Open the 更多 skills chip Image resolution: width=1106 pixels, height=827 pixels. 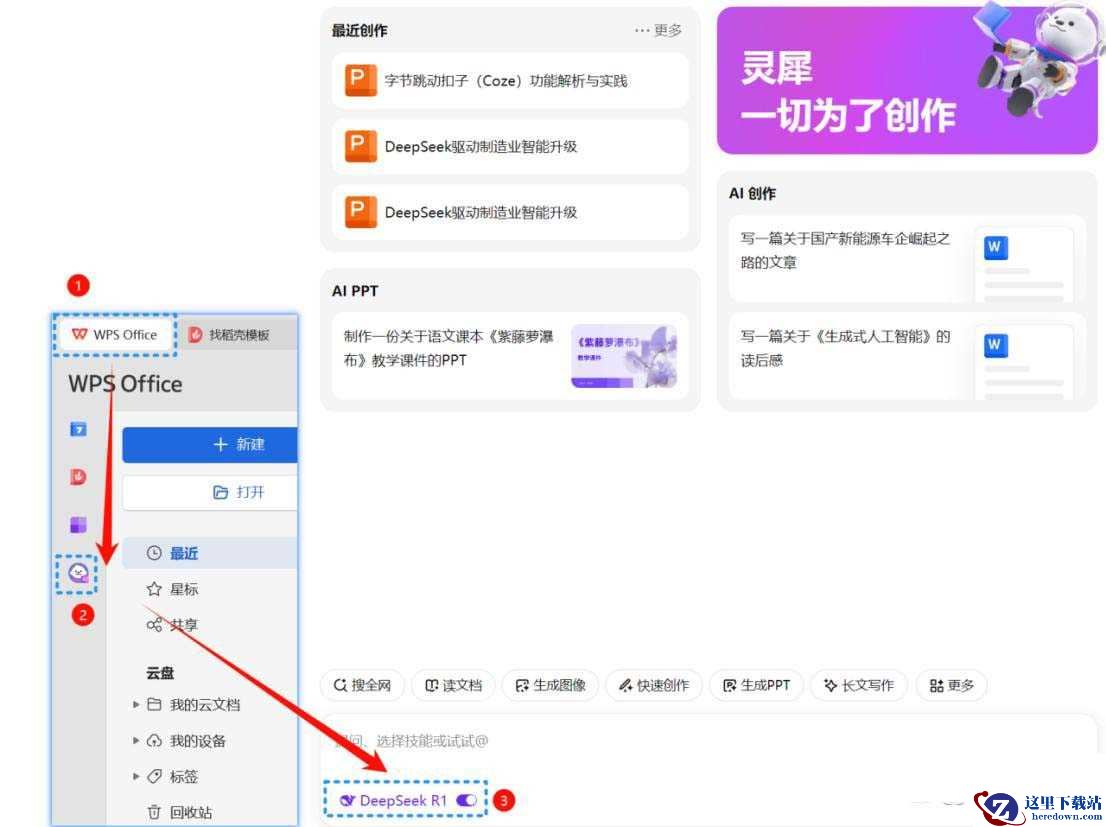tap(952, 685)
